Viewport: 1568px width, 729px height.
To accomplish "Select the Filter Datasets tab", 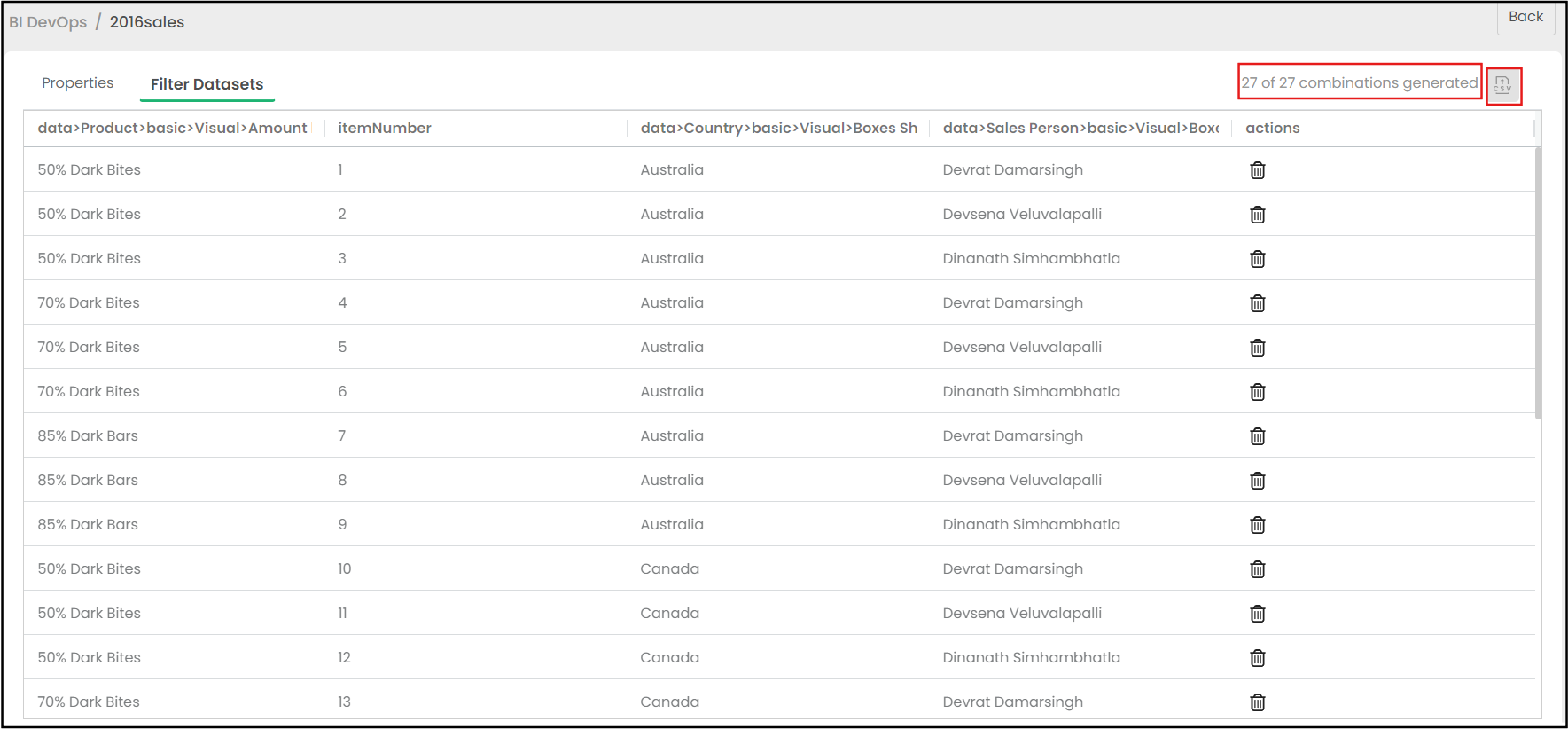I will pyautogui.click(x=207, y=84).
